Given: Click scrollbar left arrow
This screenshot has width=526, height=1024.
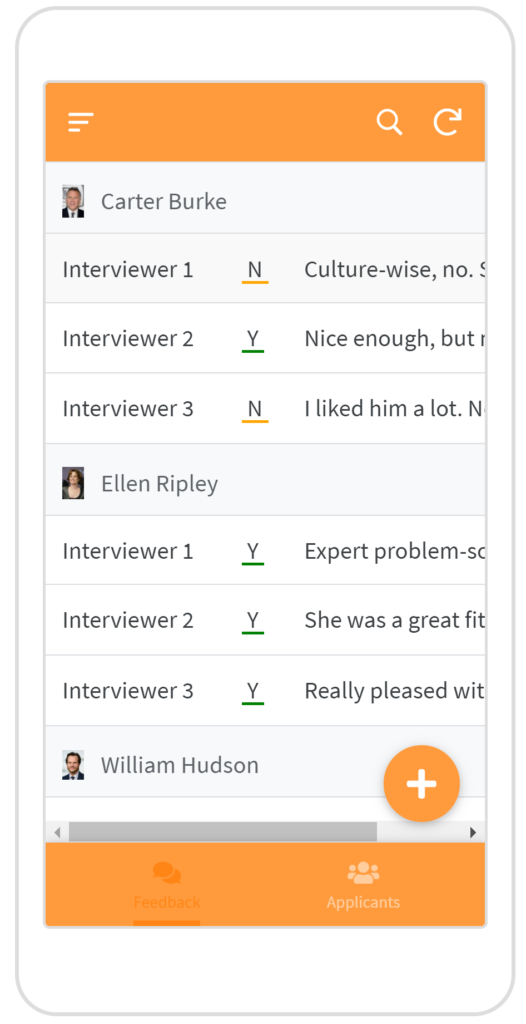Looking at the screenshot, I should pos(58,832).
